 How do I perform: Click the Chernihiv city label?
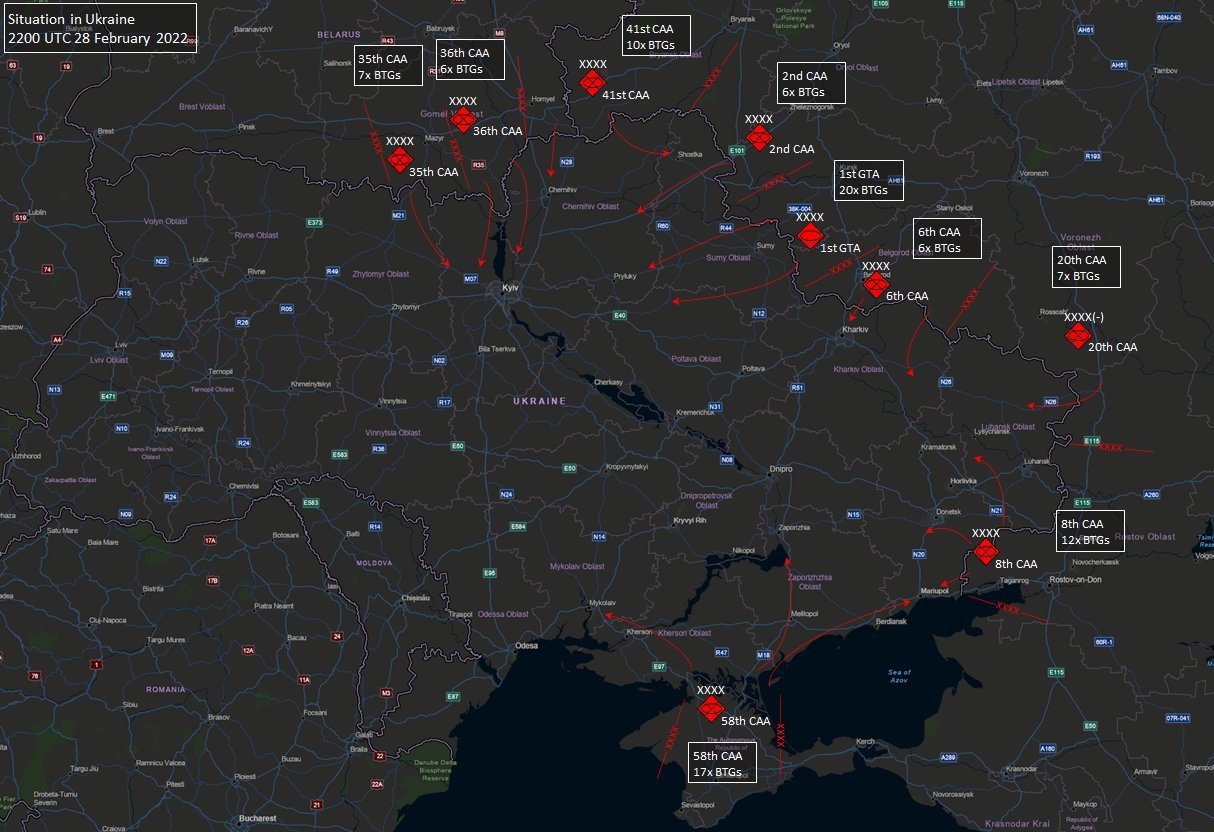[563, 189]
